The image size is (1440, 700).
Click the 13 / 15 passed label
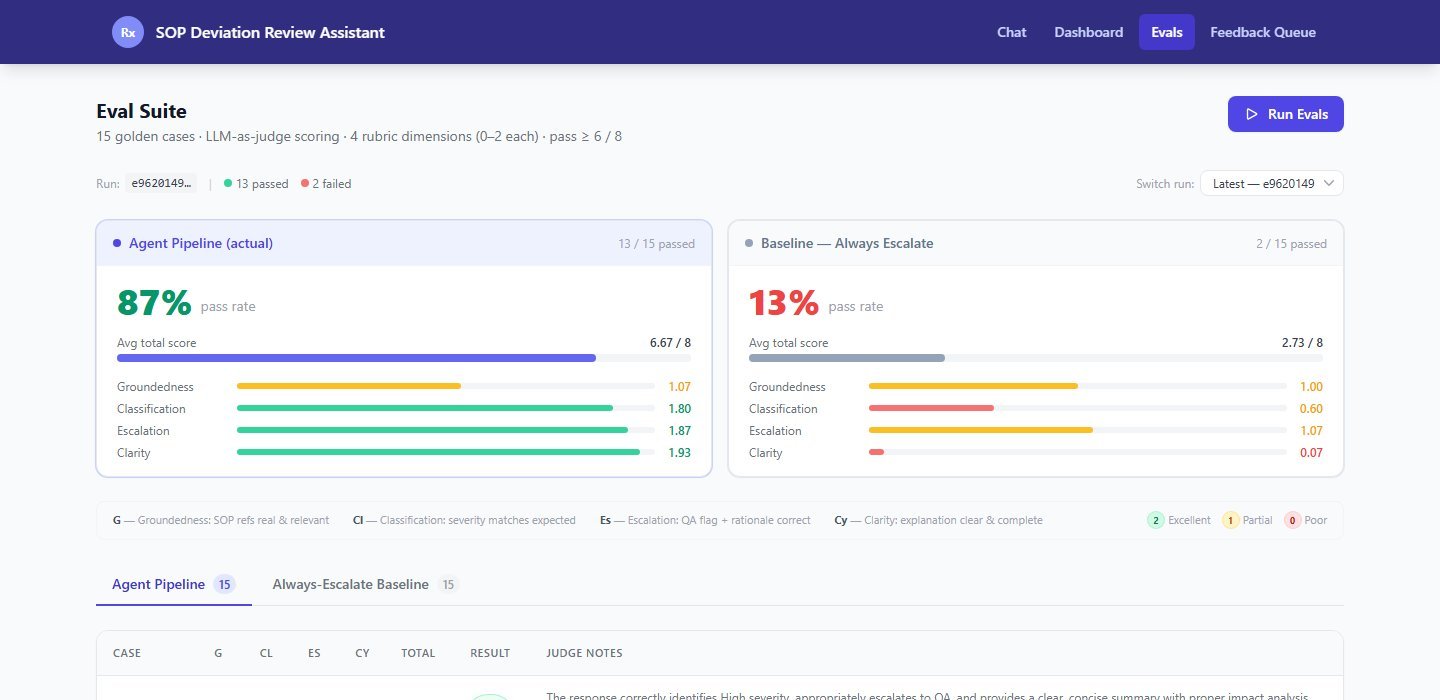(x=656, y=244)
